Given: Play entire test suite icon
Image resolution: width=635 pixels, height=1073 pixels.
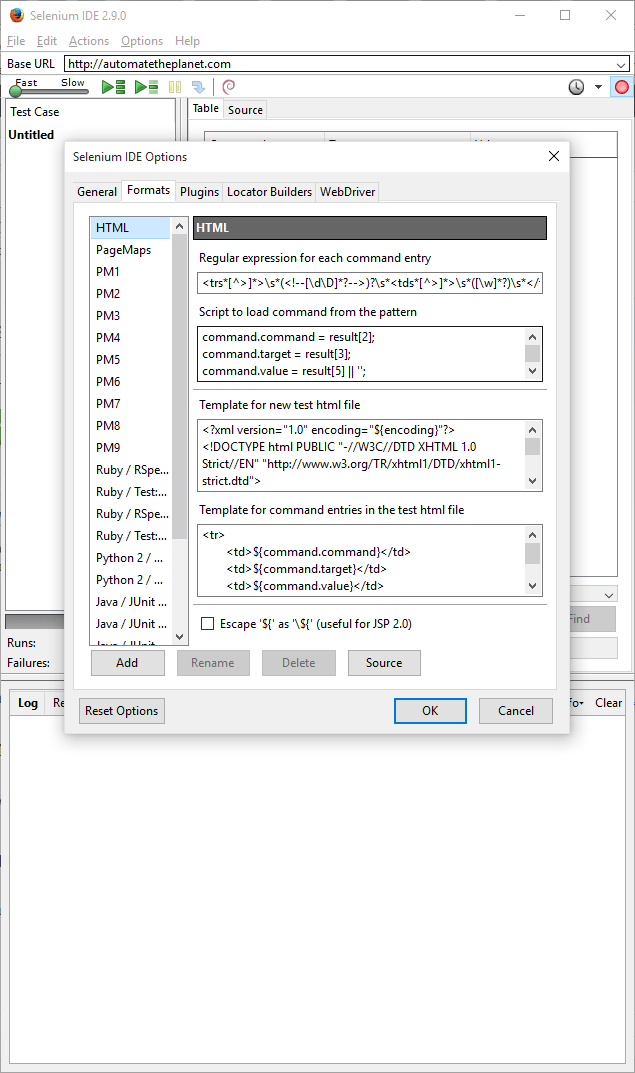Looking at the screenshot, I should [114, 87].
